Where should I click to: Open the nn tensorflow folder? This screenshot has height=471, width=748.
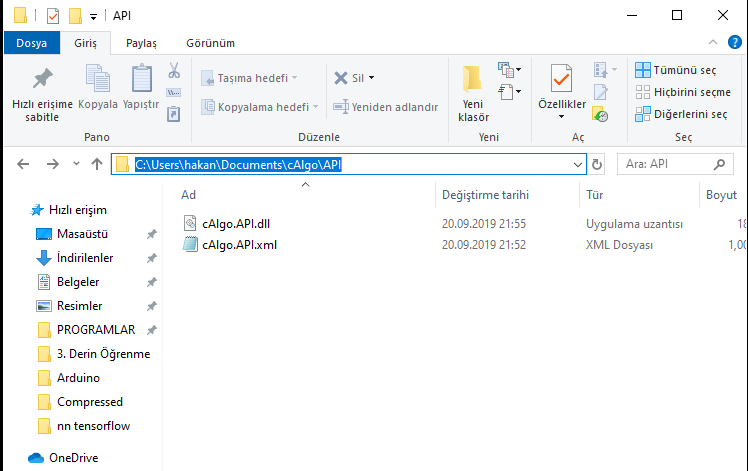94,426
